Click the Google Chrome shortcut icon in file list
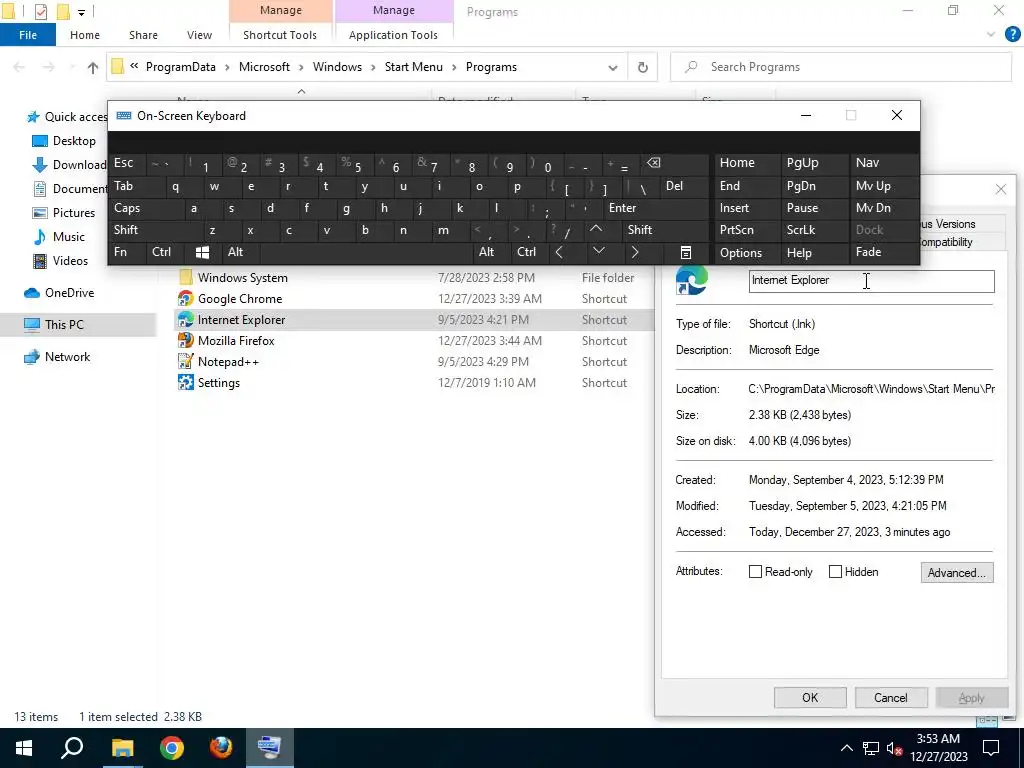The height and width of the screenshot is (768, 1024). pyautogui.click(x=185, y=298)
